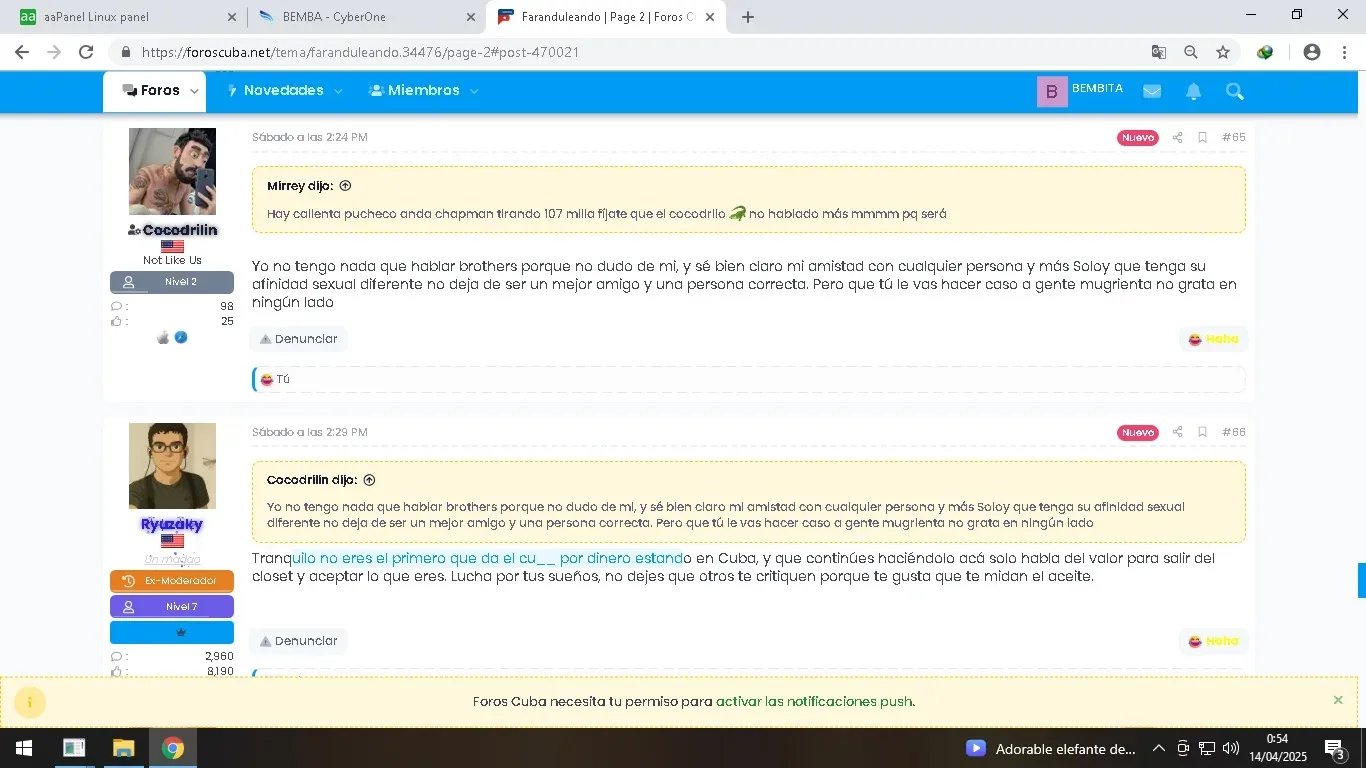Reload the current page
This screenshot has width=1366, height=768.
tap(86, 52)
